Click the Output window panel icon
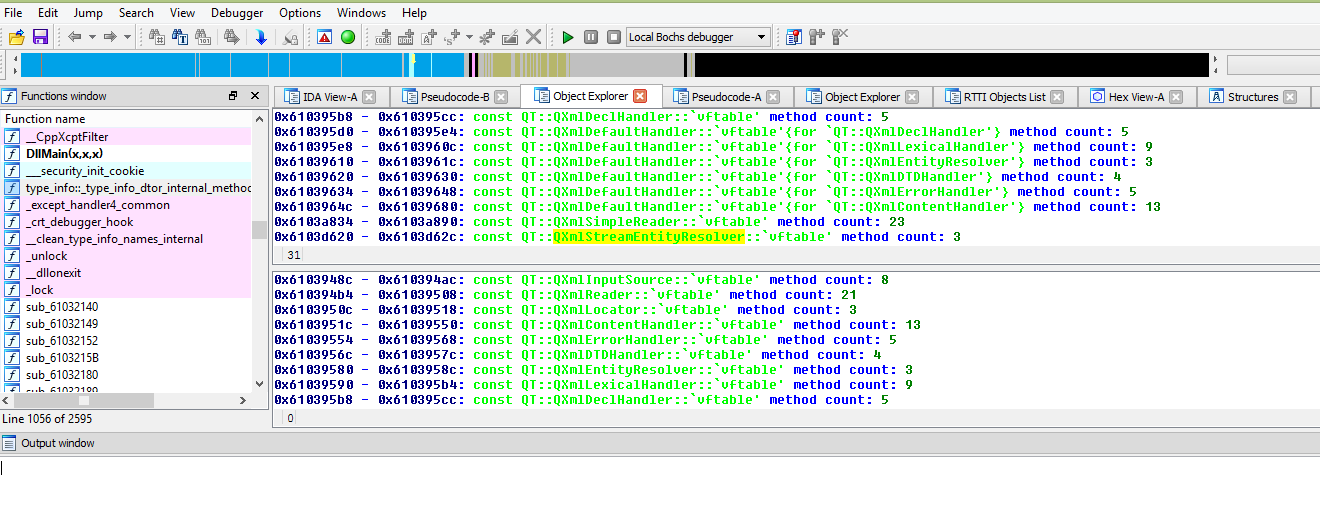Screen dimensions: 1320x505 click(9, 443)
